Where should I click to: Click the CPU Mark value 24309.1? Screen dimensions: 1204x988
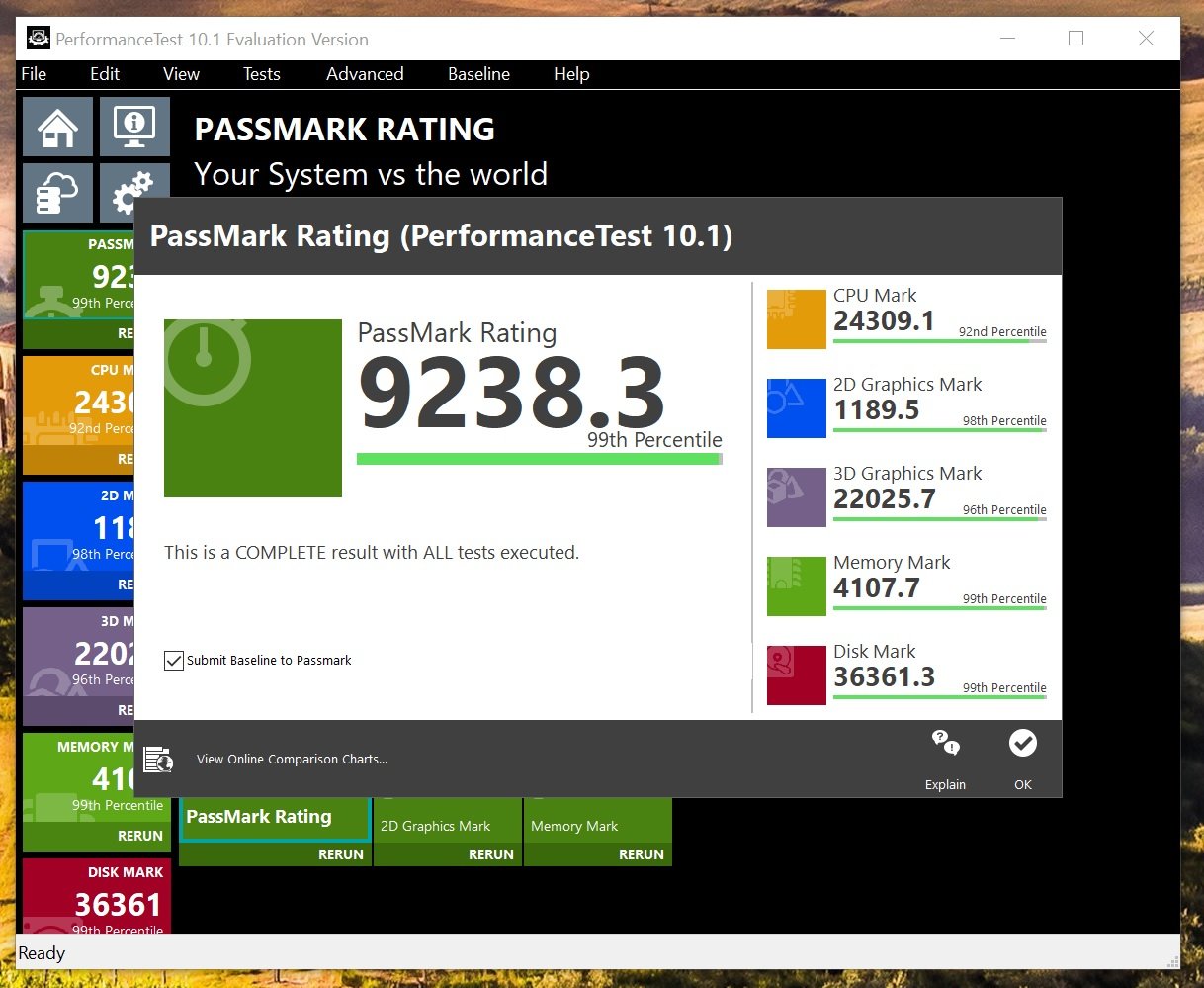click(x=884, y=320)
